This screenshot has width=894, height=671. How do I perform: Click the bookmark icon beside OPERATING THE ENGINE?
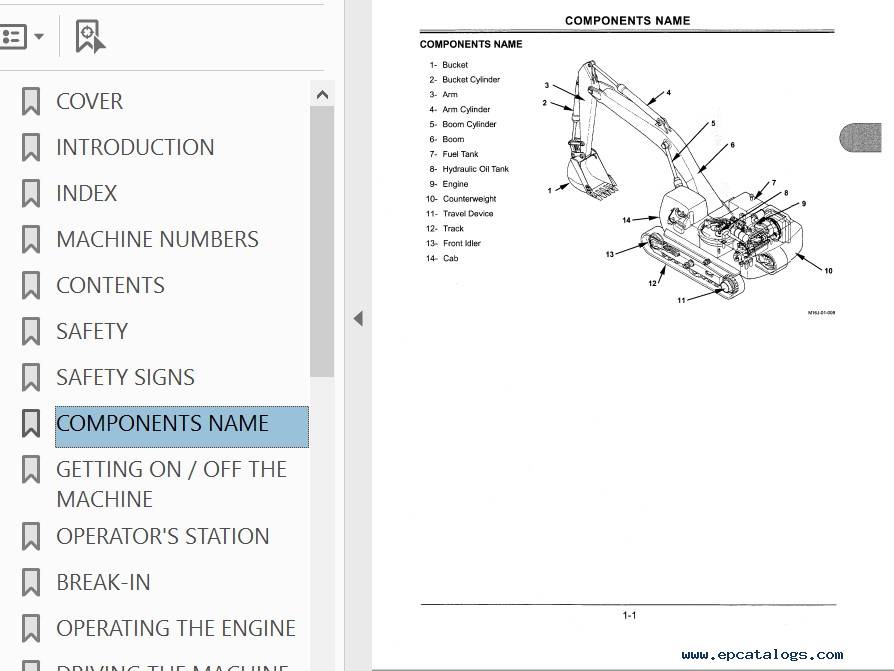pyautogui.click(x=31, y=628)
